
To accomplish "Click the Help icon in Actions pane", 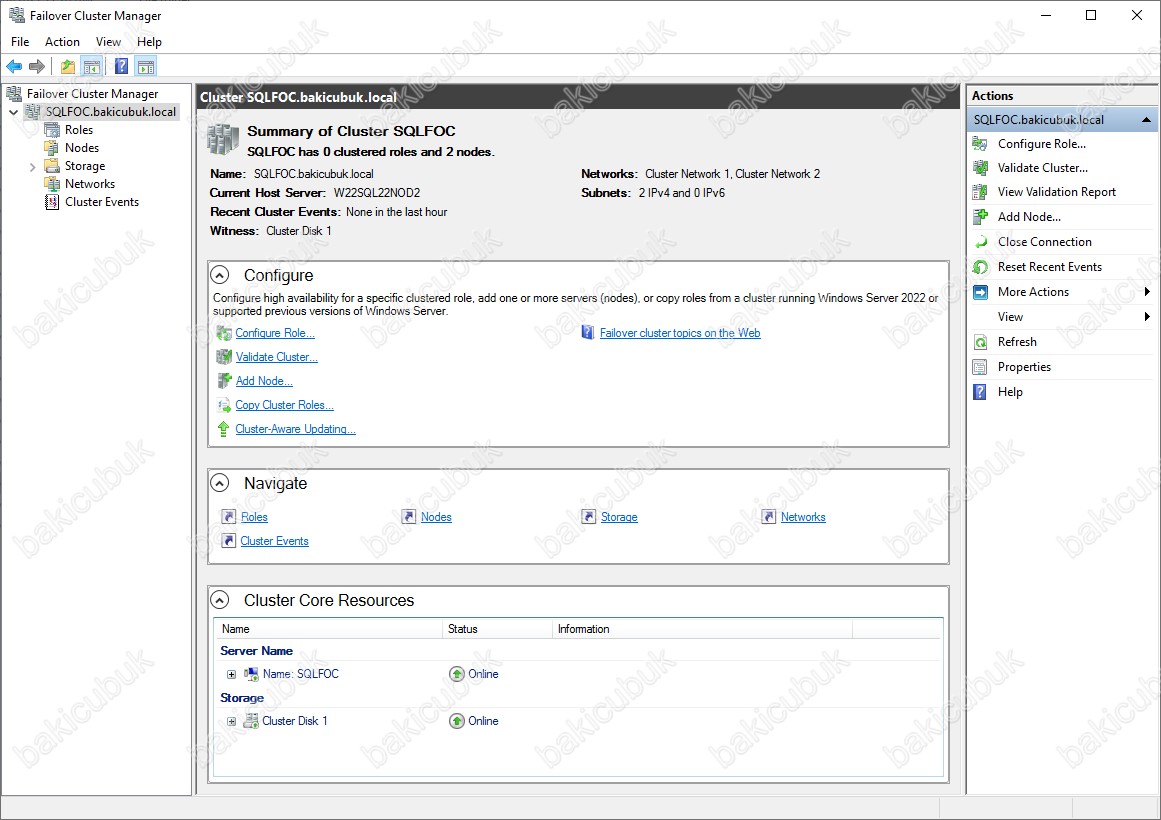I will click(980, 392).
